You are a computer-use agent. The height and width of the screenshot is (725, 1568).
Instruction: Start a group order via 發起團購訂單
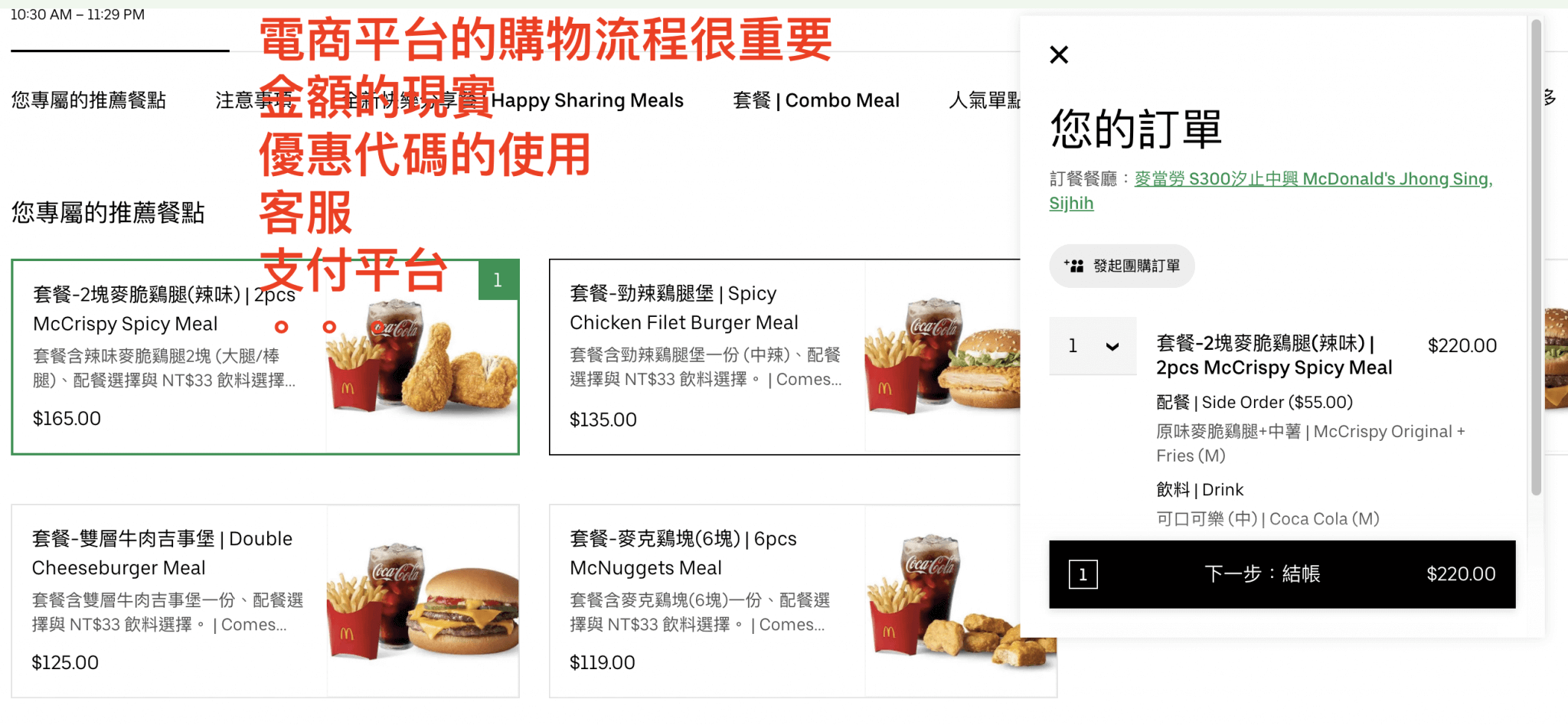1122,266
